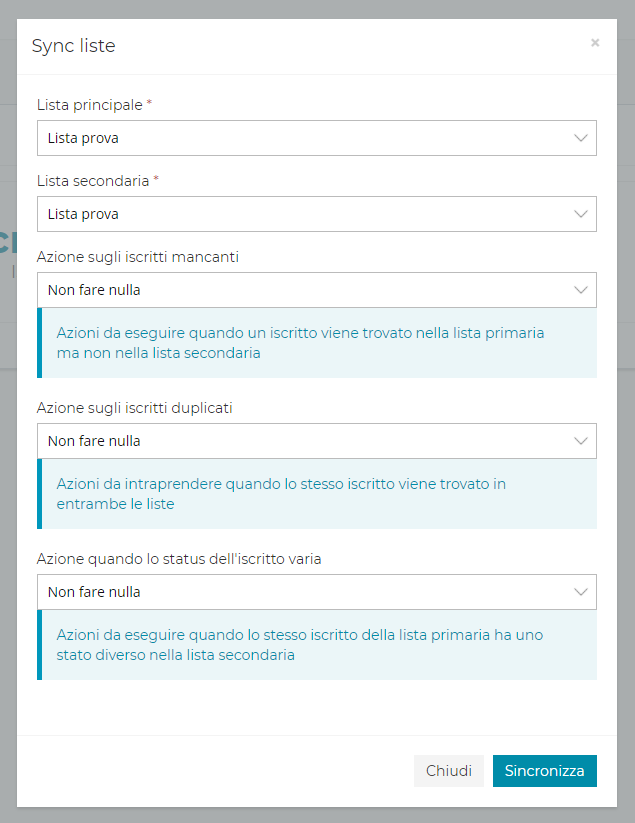
Task: Click the hint text about entrambe le liste
Action: [x=281, y=494]
